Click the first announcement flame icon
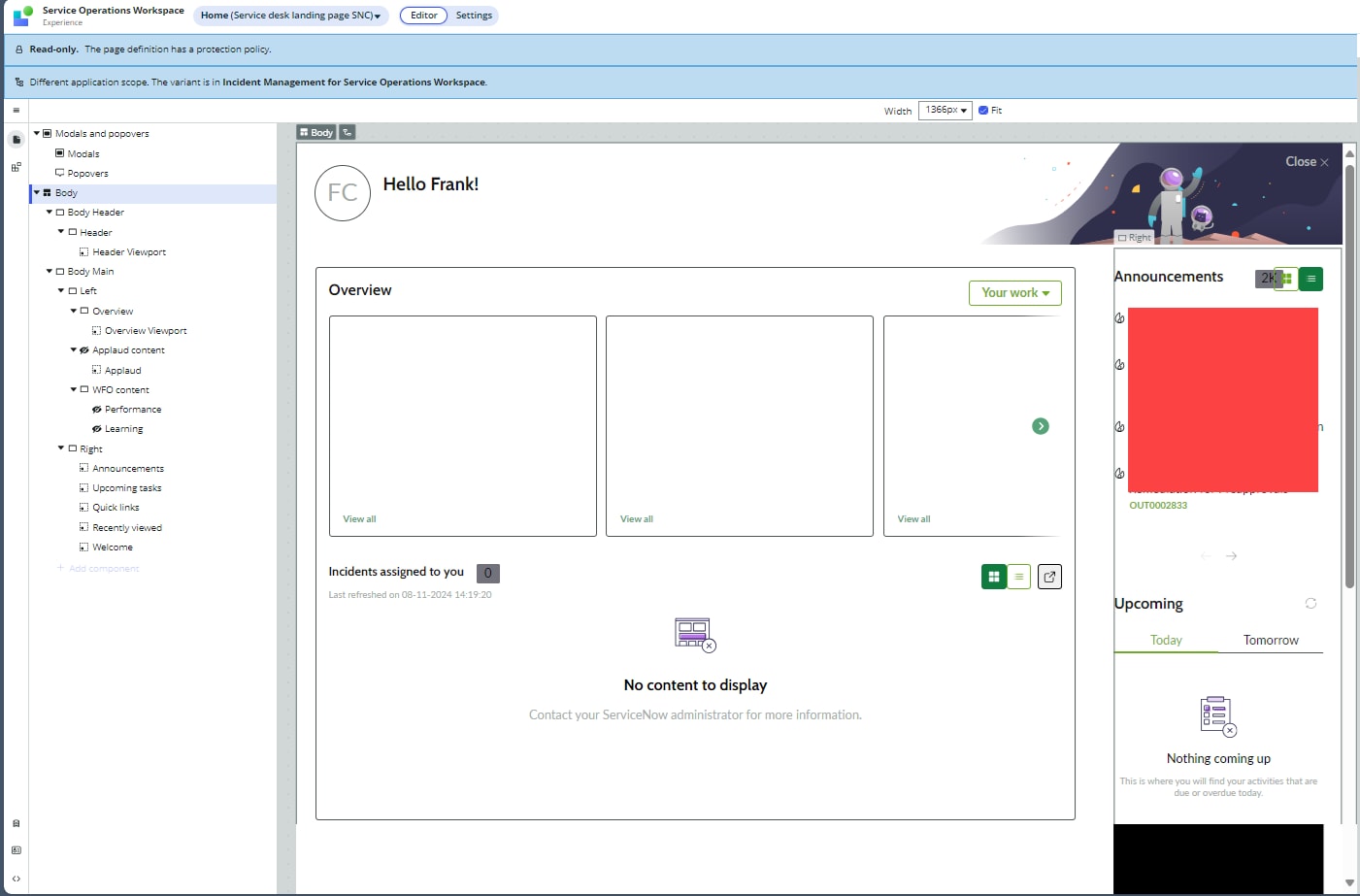Image resolution: width=1360 pixels, height=896 pixels. pyautogui.click(x=1120, y=318)
